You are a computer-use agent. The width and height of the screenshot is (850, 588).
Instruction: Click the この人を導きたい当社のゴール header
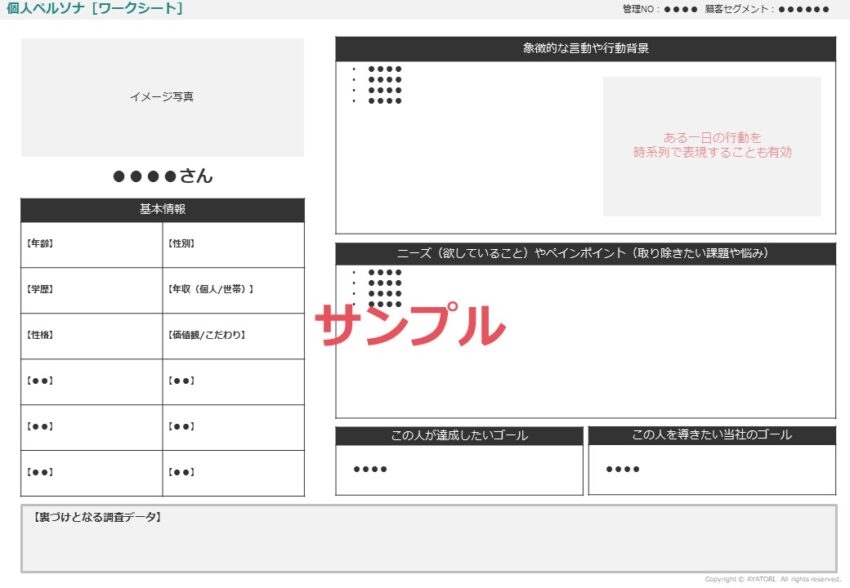coord(712,434)
